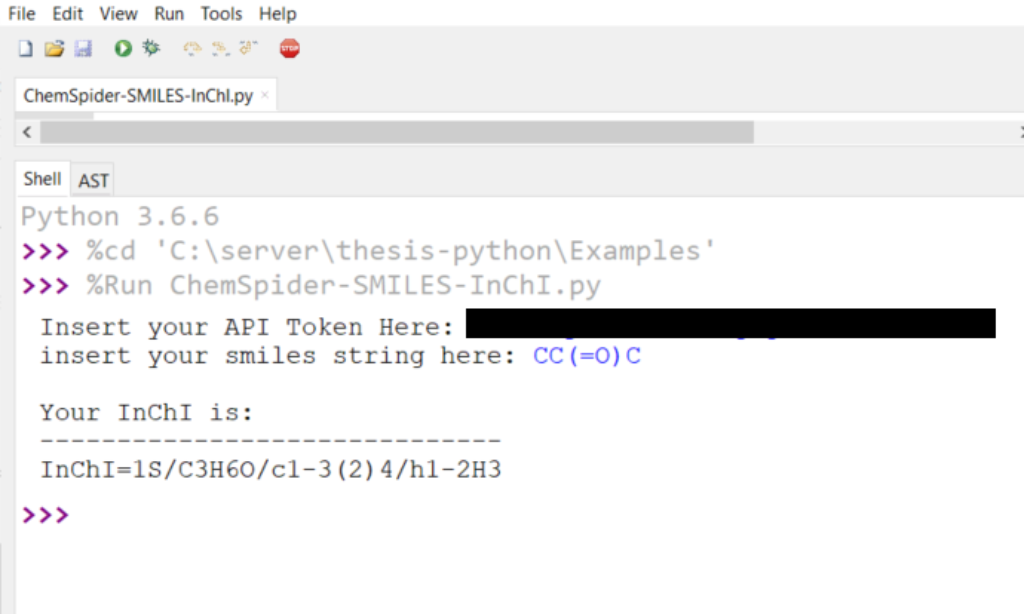Click the Step over icon

click(192, 48)
